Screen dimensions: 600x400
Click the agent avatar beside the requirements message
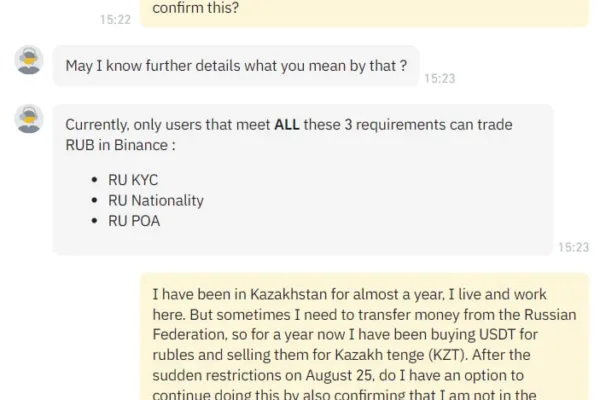tap(29, 119)
